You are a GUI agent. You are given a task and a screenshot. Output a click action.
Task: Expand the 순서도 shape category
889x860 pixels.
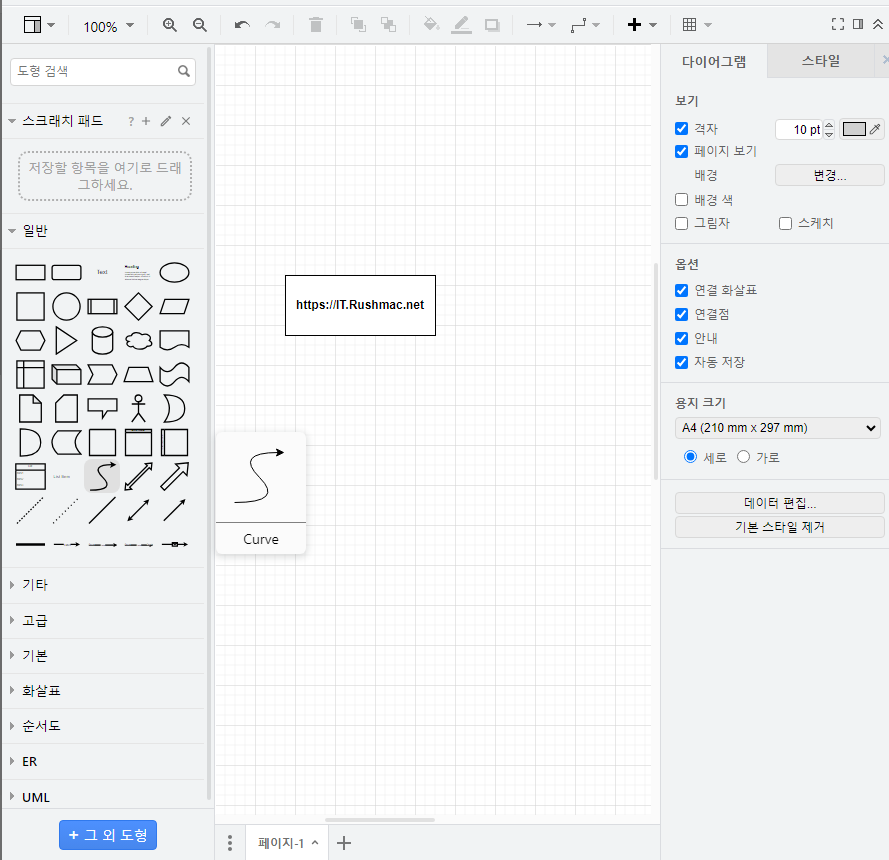[104, 726]
